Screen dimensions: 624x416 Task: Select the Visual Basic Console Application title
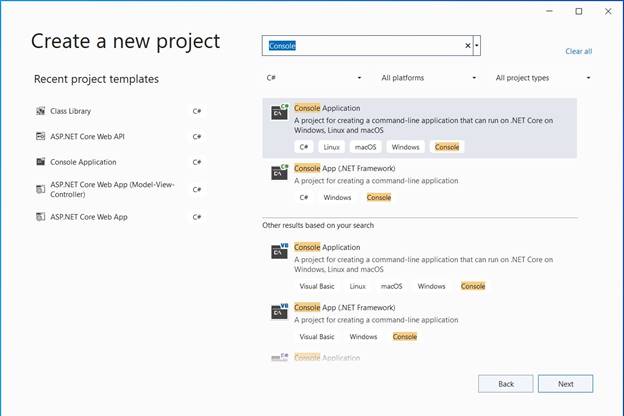327,247
